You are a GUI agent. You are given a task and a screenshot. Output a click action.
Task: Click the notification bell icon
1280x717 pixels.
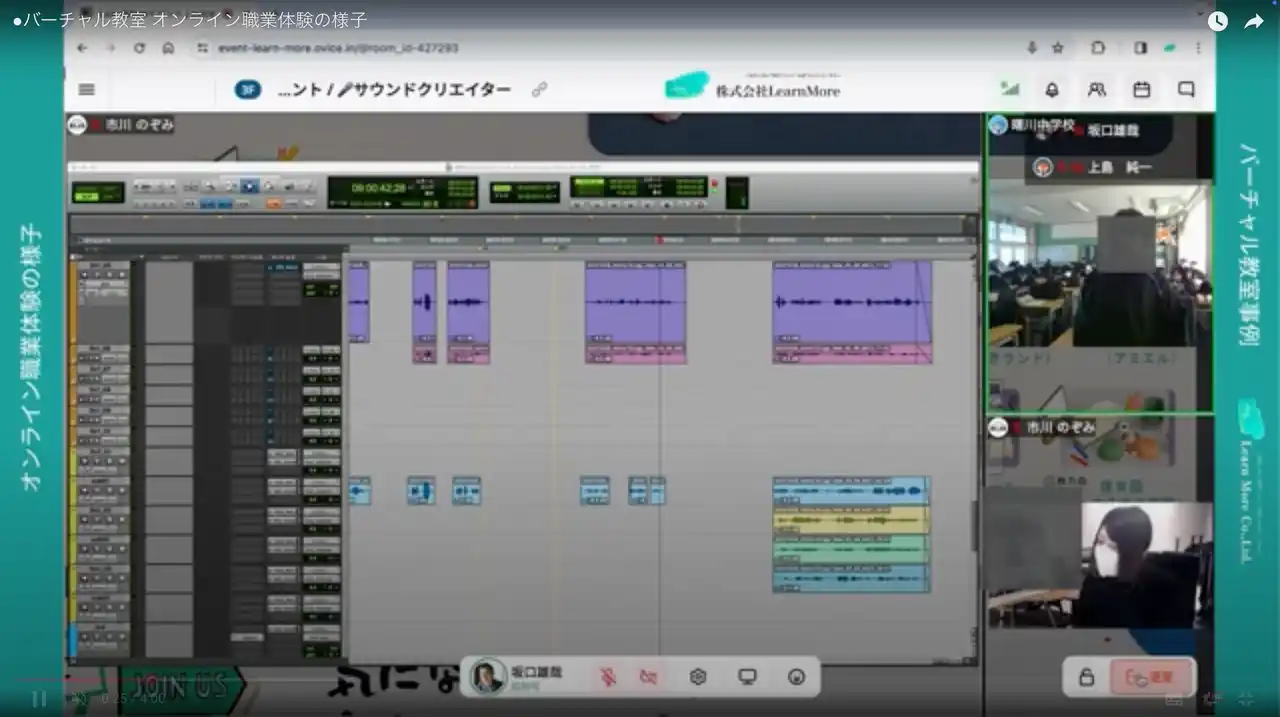click(x=1052, y=89)
